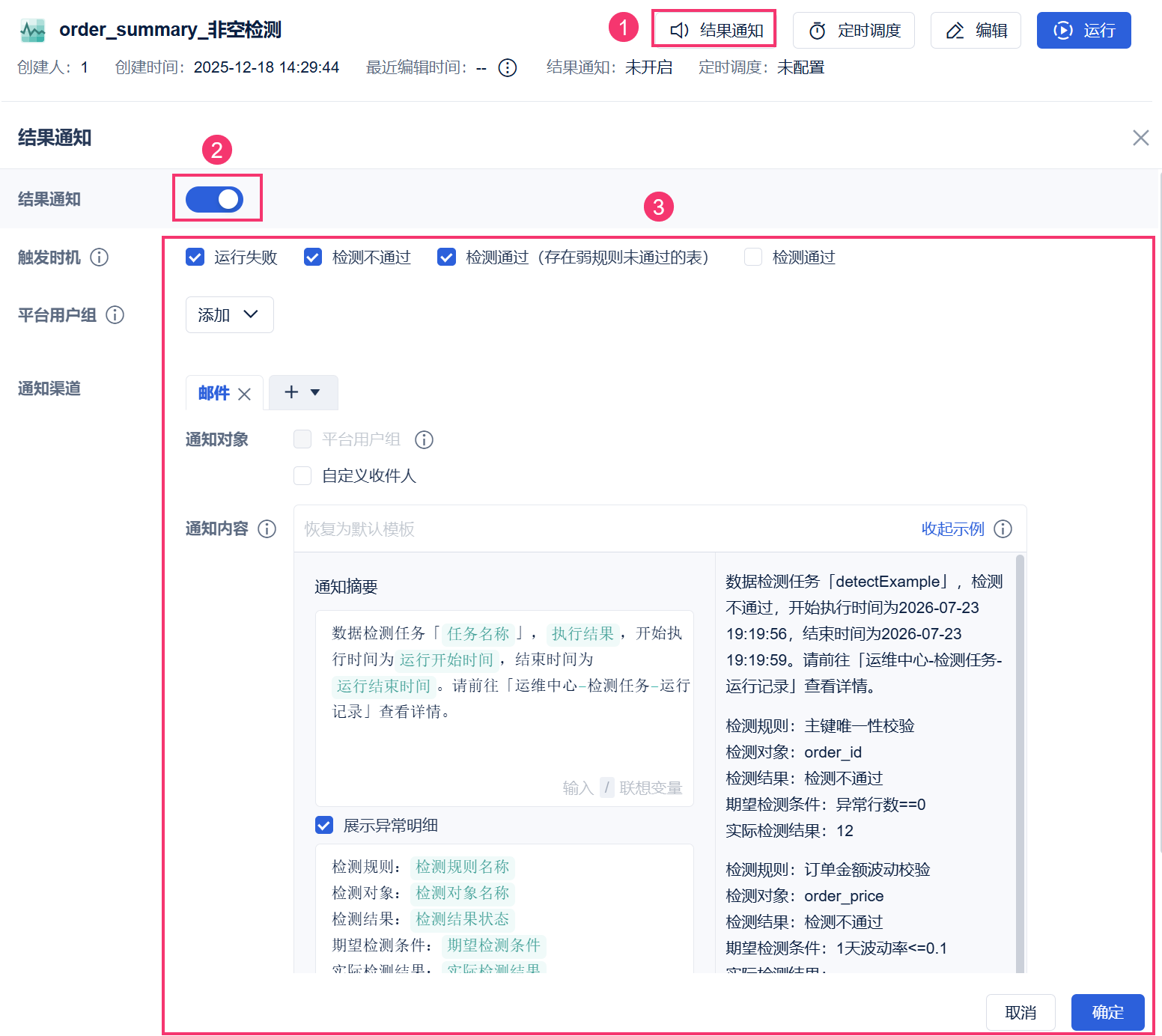Click the info icon beside 平台用户组 label
The height and width of the screenshot is (1036, 1162).
(x=115, y=315)
